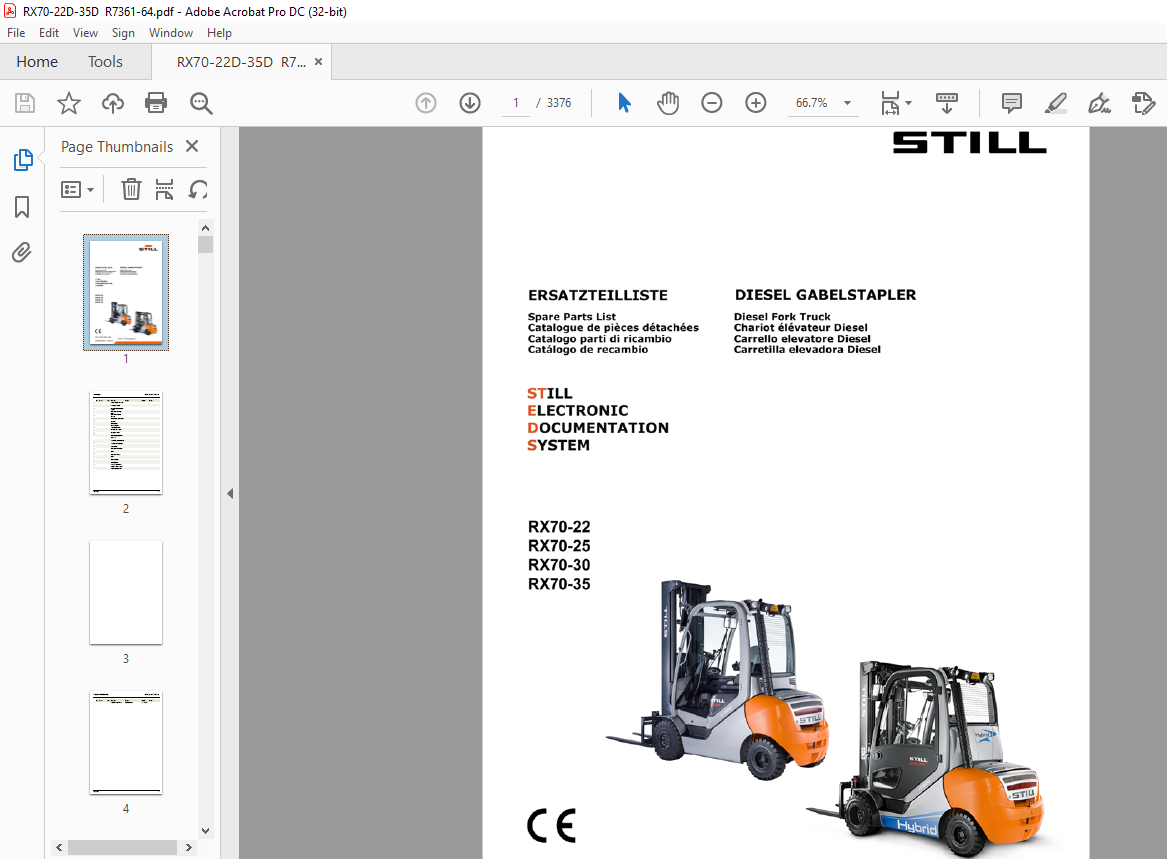Click the Share or send file icon
The image size is (1167, 859).
pyautogui.click(x=1143, y=103)
